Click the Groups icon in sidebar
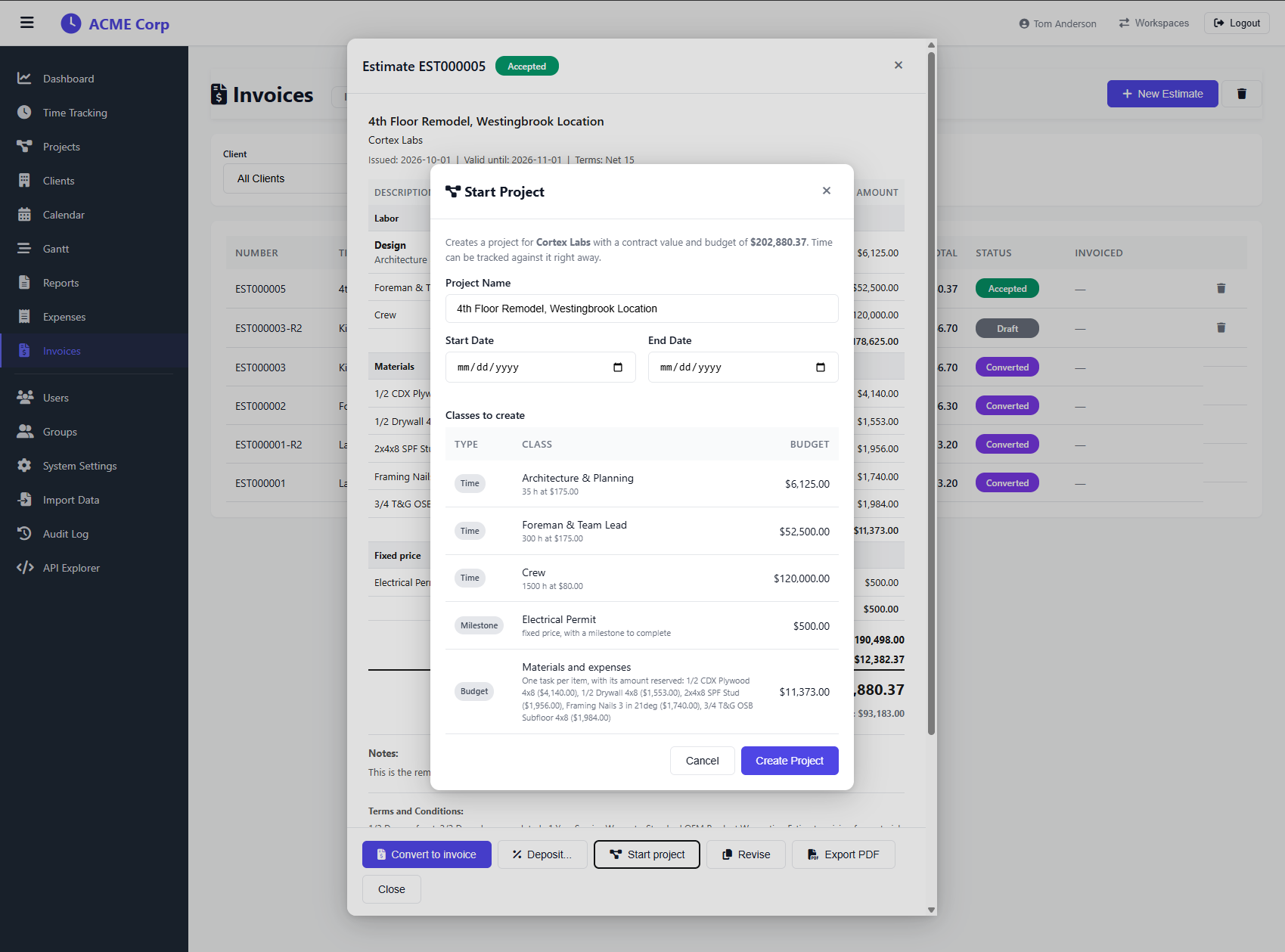 (25, 432)
